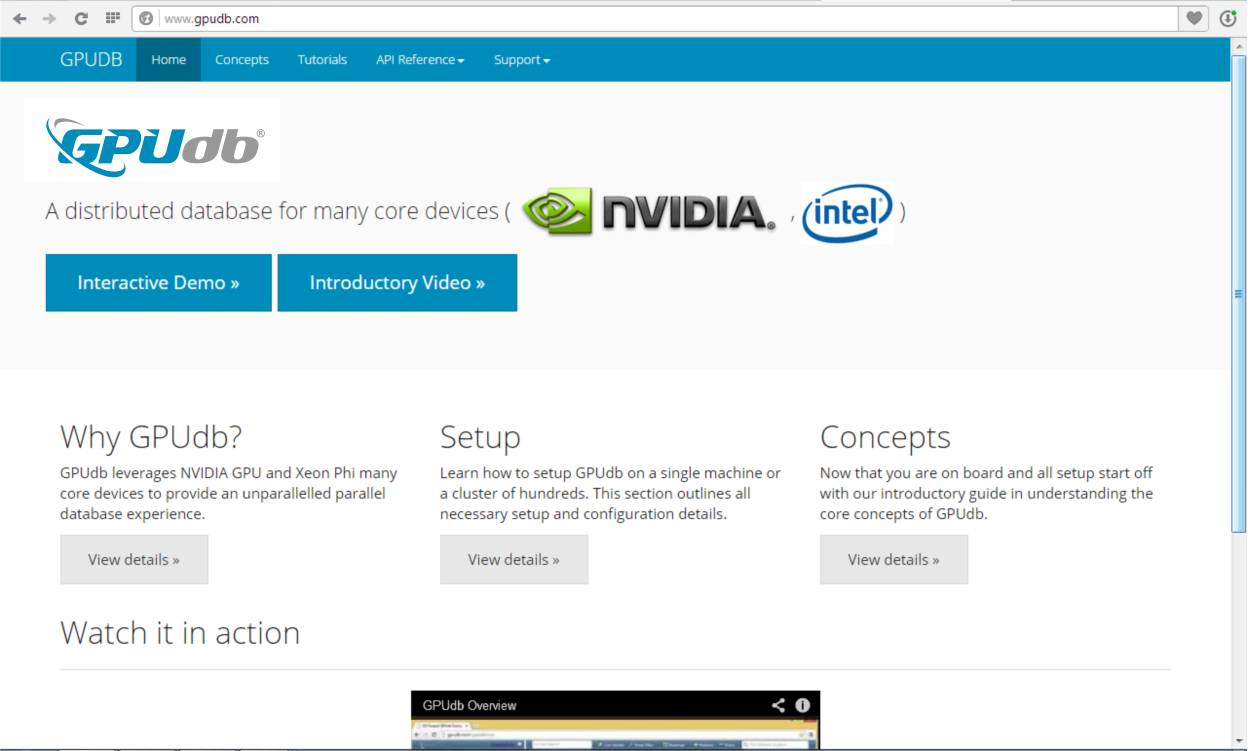Open the speed dial grid icon
Viewport: 1248px width, 751px height.
(x=113, y=18)
